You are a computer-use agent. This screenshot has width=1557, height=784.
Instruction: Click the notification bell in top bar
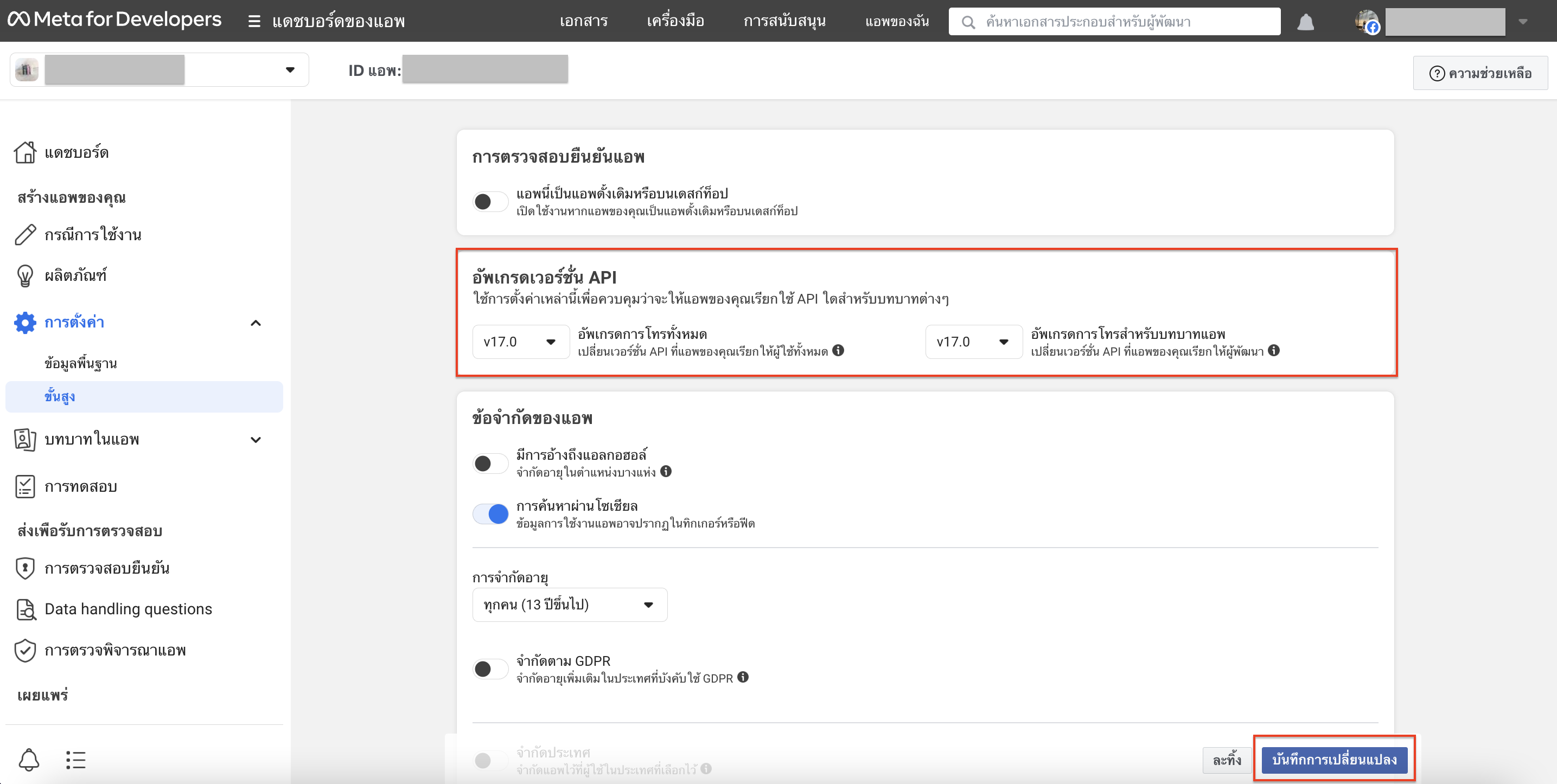(1306, 22)
